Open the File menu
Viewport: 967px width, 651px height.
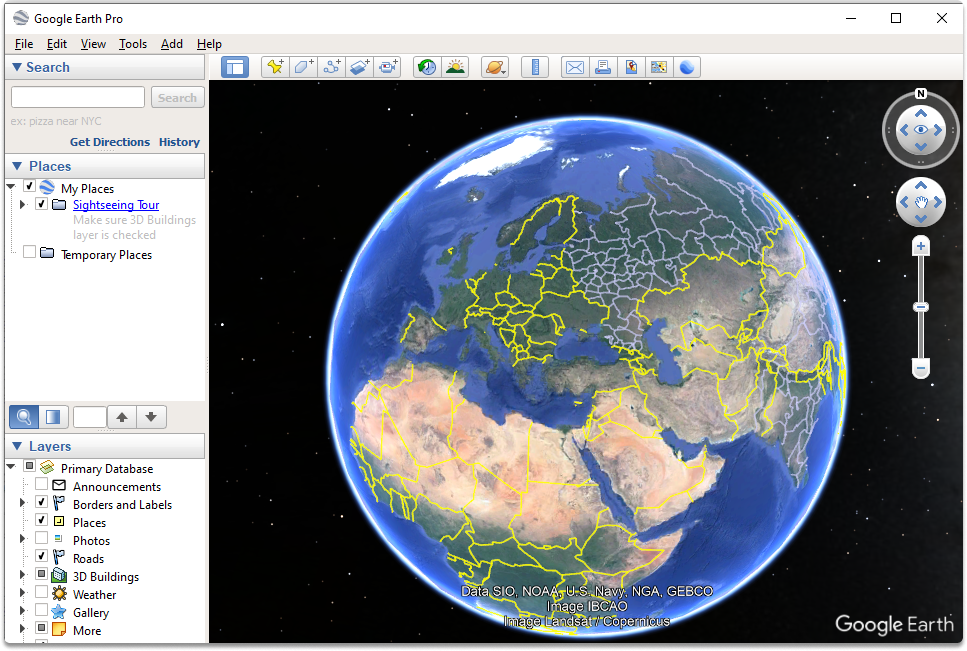(x=24, y=44)
